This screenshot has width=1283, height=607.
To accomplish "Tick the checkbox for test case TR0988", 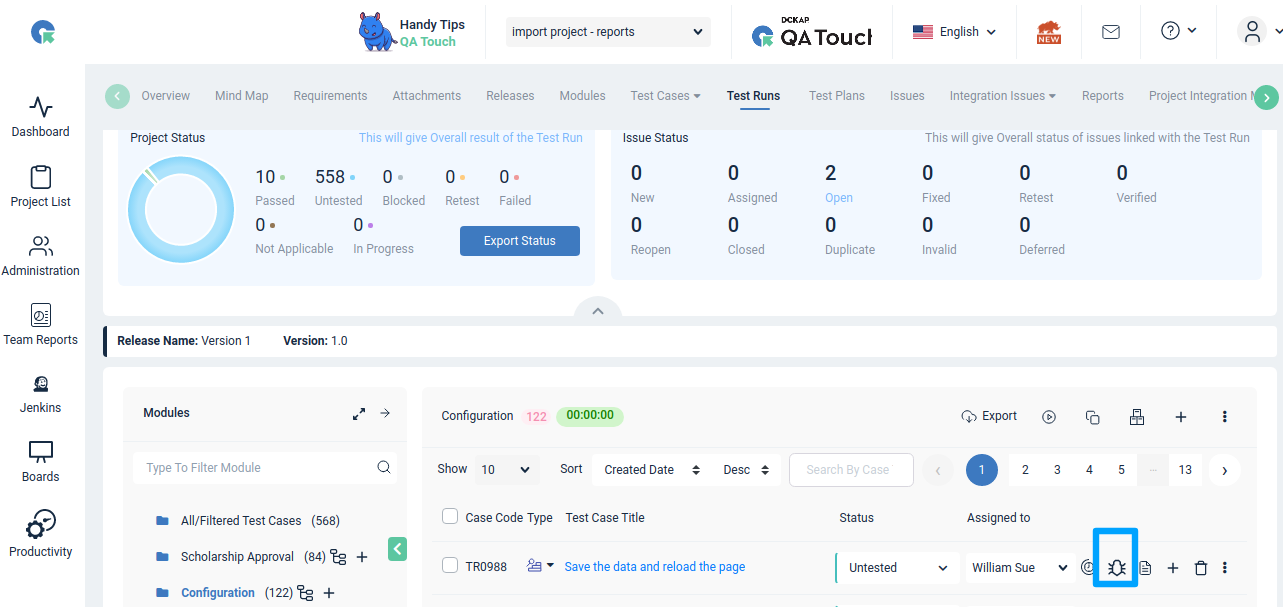I will [450, 566].
